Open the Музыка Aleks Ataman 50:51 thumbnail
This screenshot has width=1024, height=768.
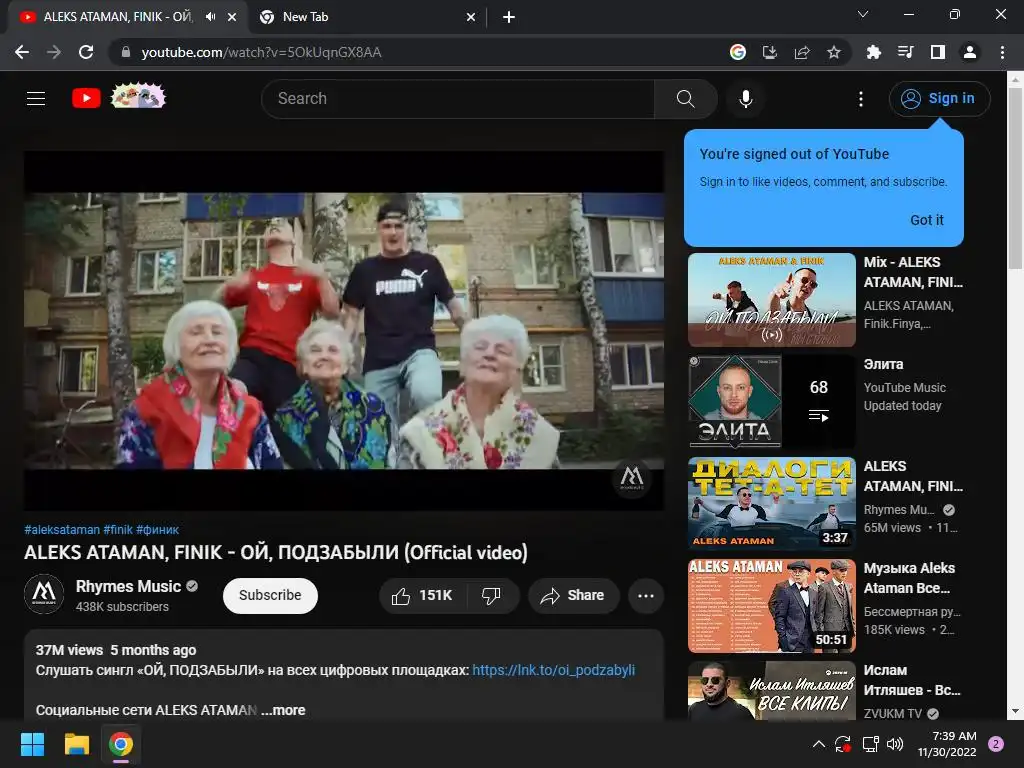pos(771,605)
